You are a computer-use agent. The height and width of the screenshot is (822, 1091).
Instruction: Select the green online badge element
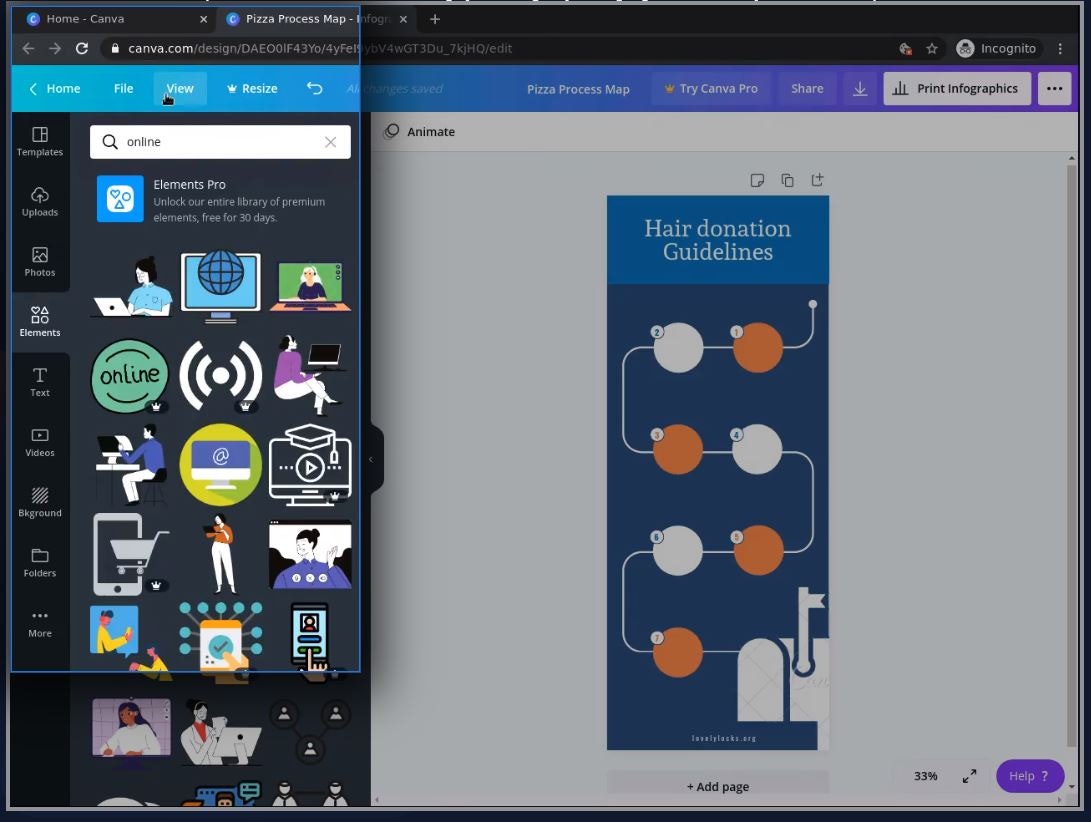(x=130, y=376)
